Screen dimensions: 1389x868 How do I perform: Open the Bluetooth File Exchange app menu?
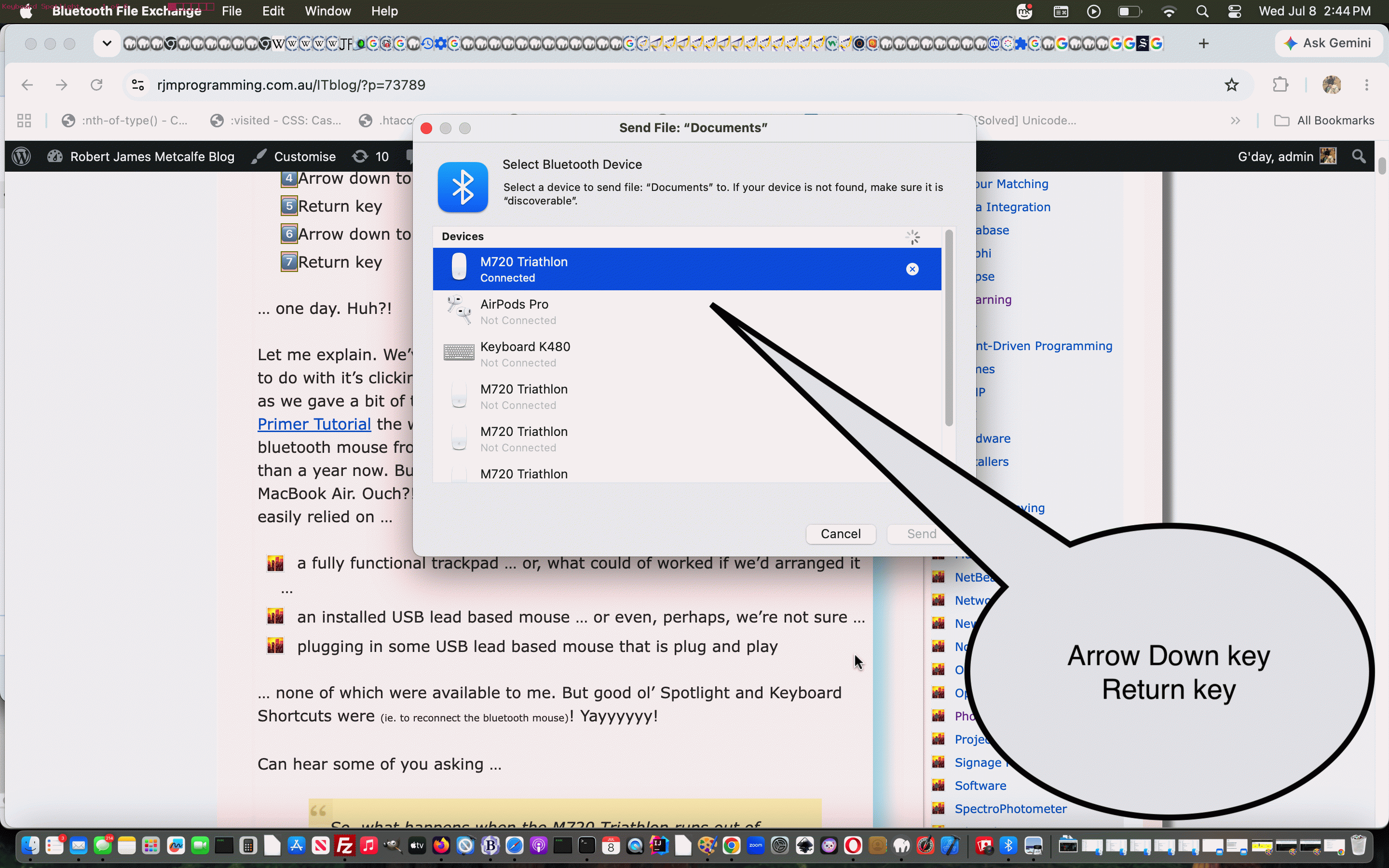tap(127, 11)
